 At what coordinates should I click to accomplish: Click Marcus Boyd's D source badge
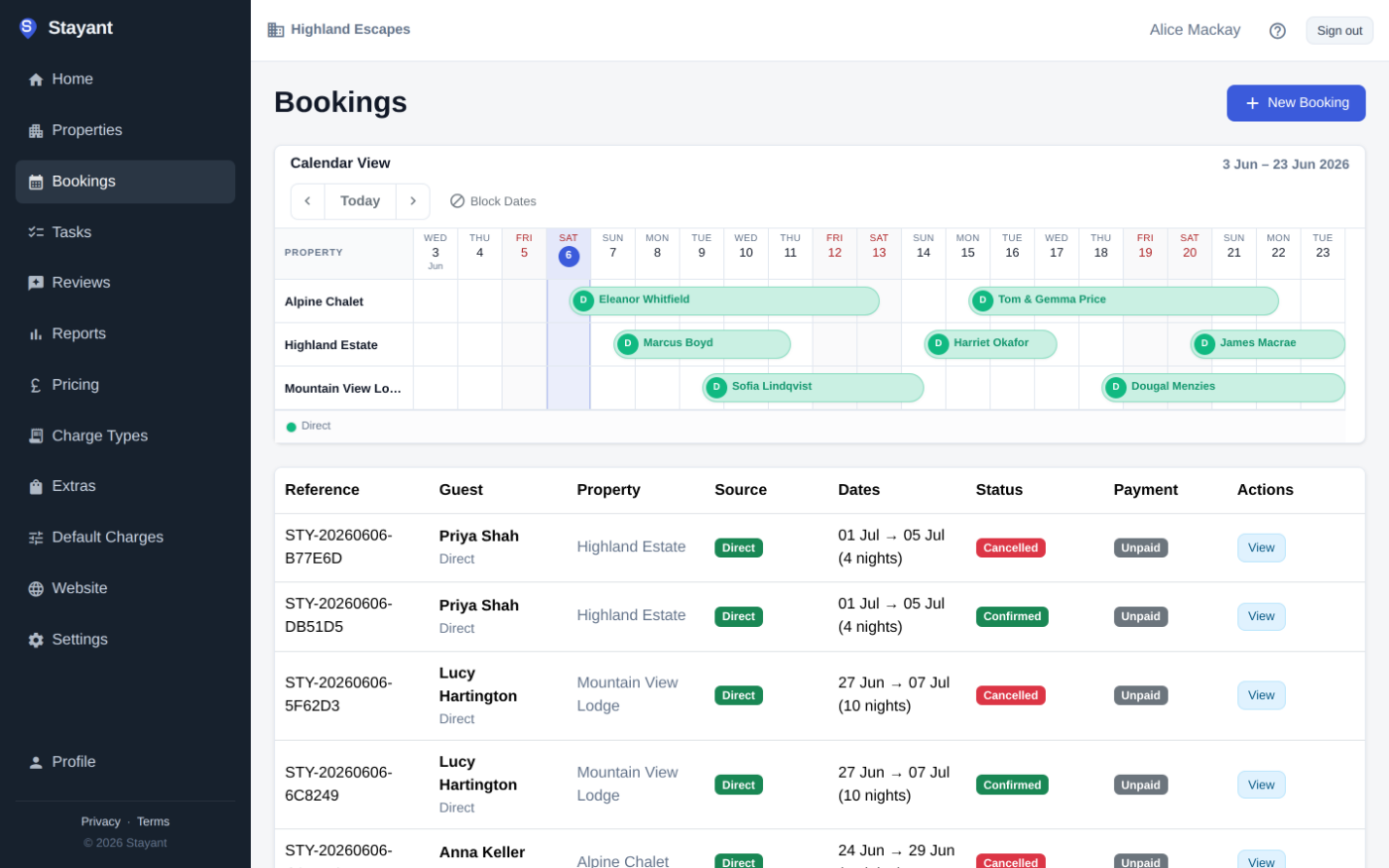(x=627, y=344)
